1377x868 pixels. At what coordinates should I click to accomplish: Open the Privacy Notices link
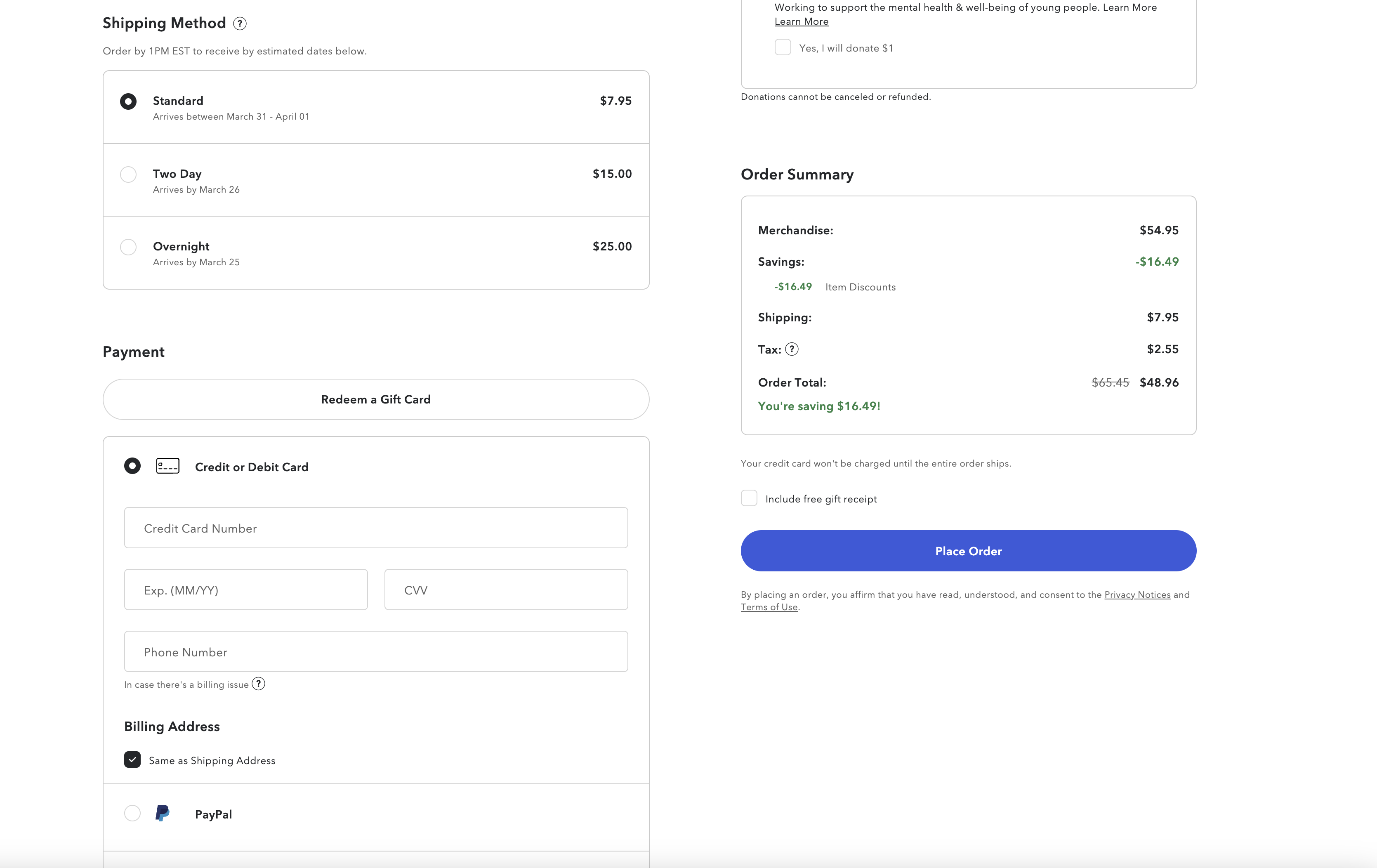point(1137,594)
